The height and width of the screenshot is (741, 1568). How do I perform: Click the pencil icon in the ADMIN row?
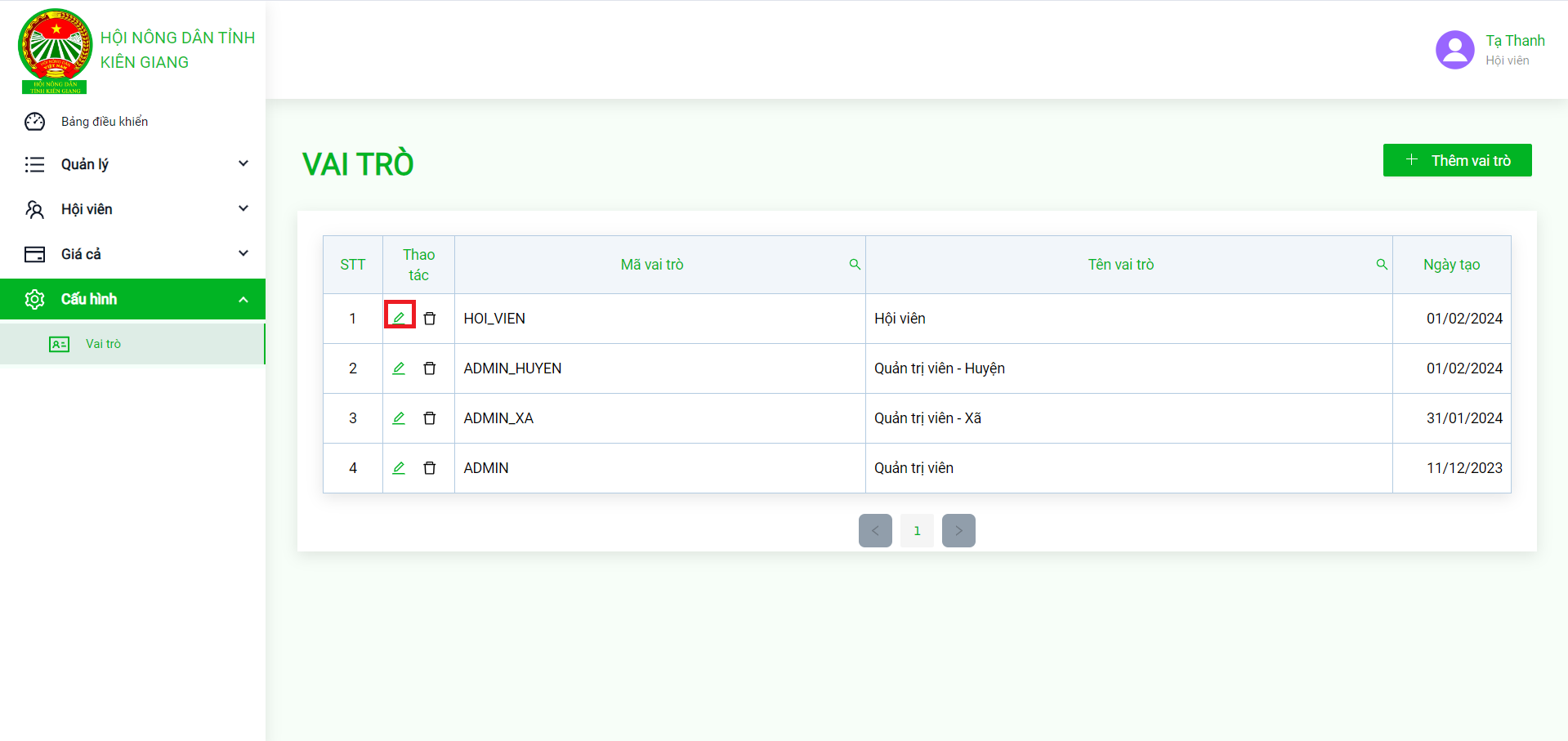[x=399, y=467]
